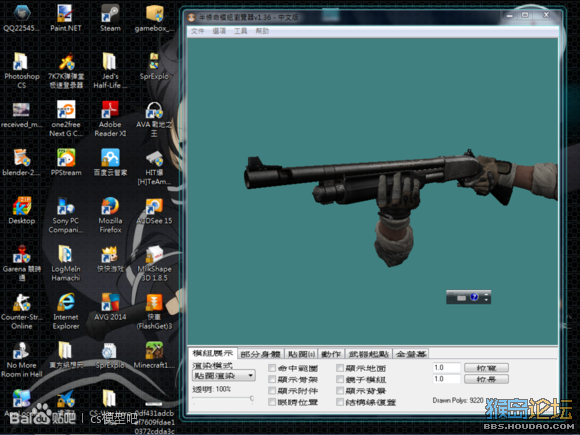Screen dimensions: 580x435
Task: Open Internet Explorer desktop icon
Action: pos(66,311)
